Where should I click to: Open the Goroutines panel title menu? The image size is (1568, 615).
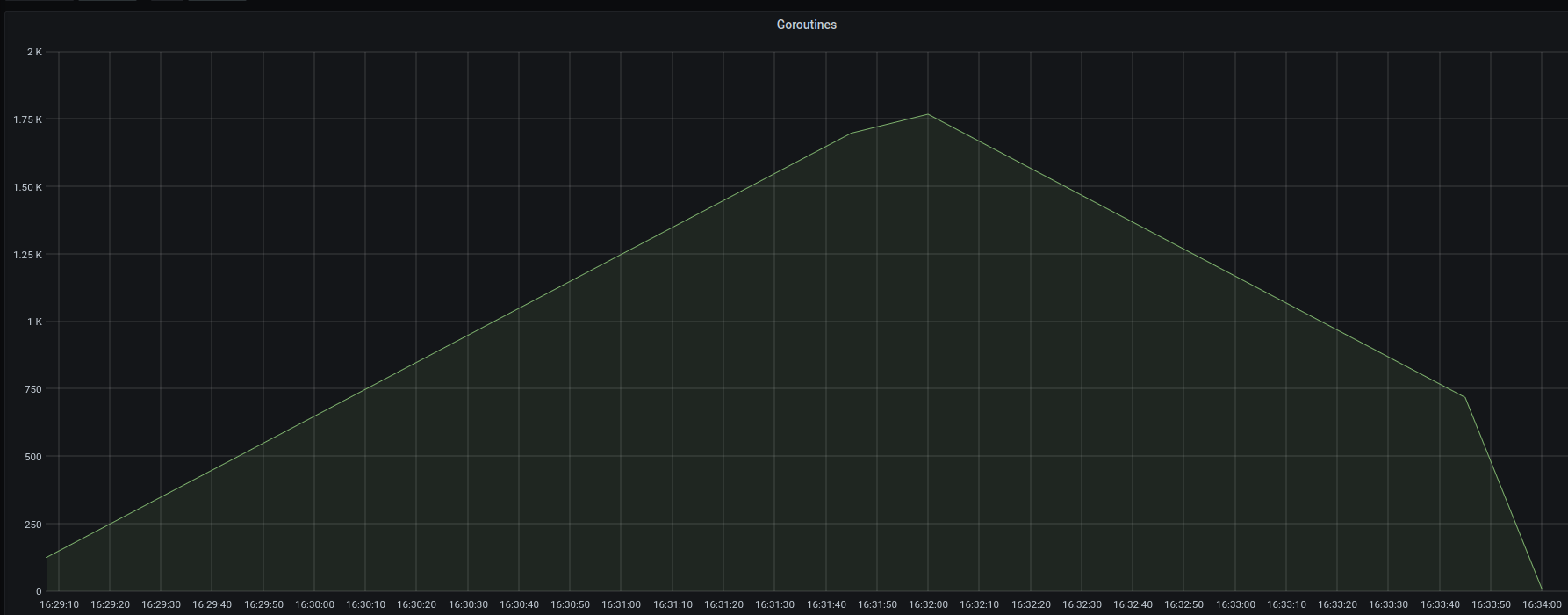point(806,25)
